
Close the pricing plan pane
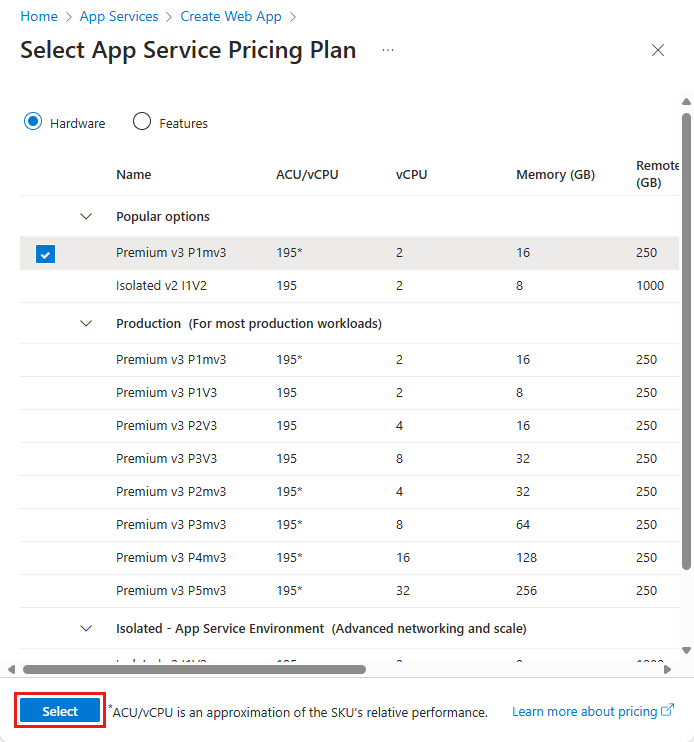(658, 51)
